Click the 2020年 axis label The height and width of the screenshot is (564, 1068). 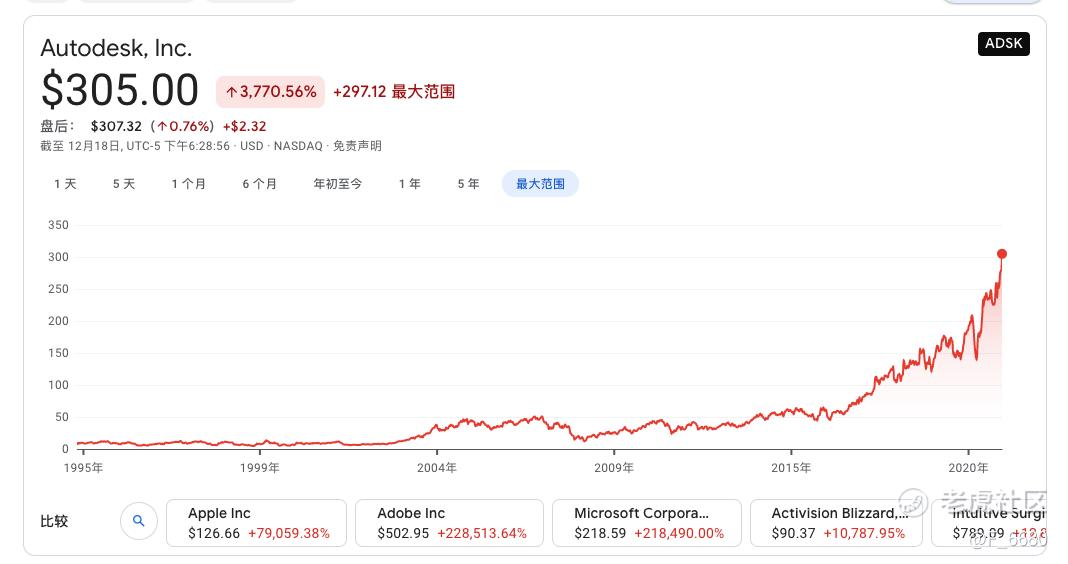(969, 468)
